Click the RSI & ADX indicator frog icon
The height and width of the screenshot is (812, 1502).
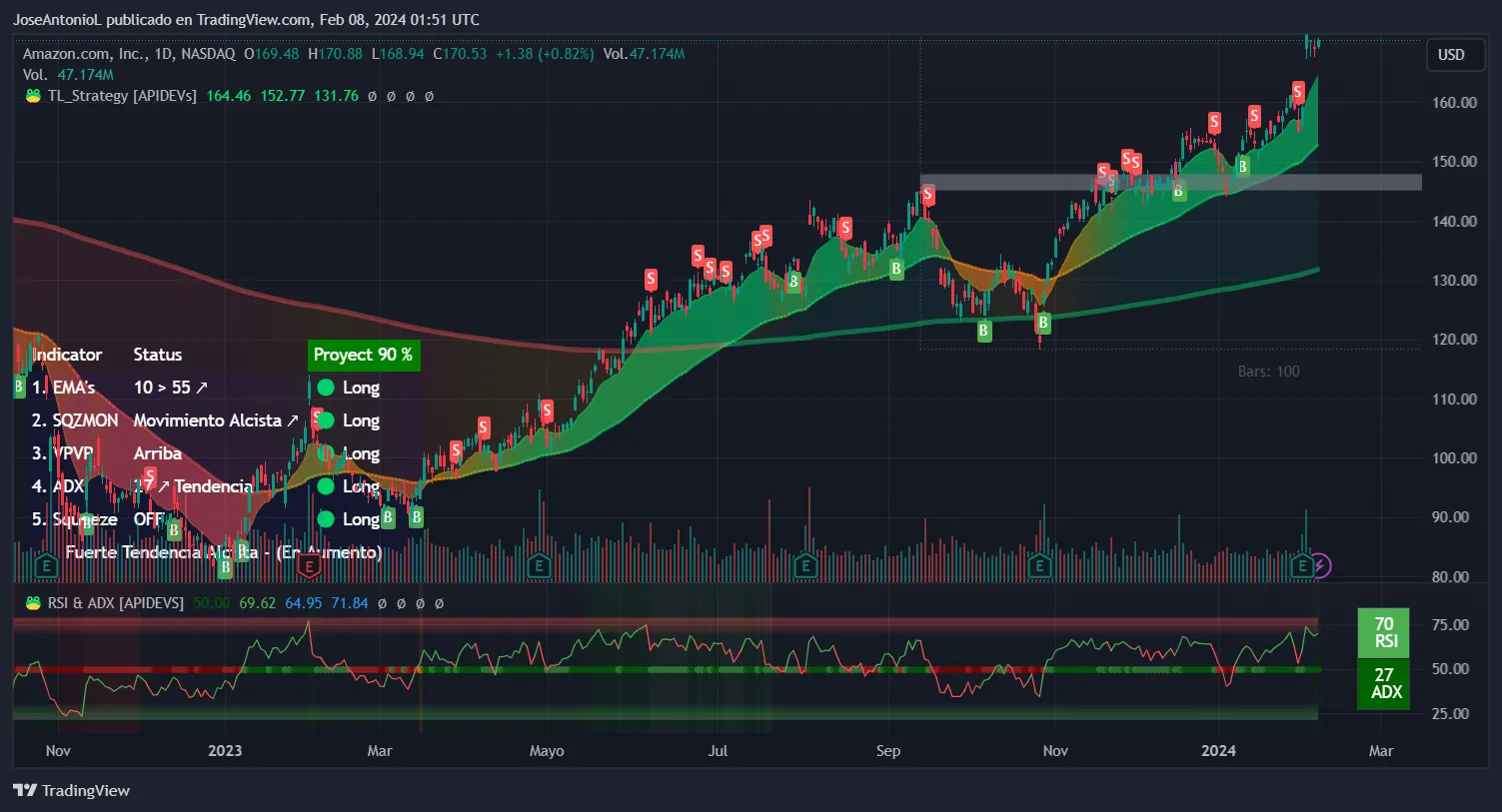tap(33, 603)
